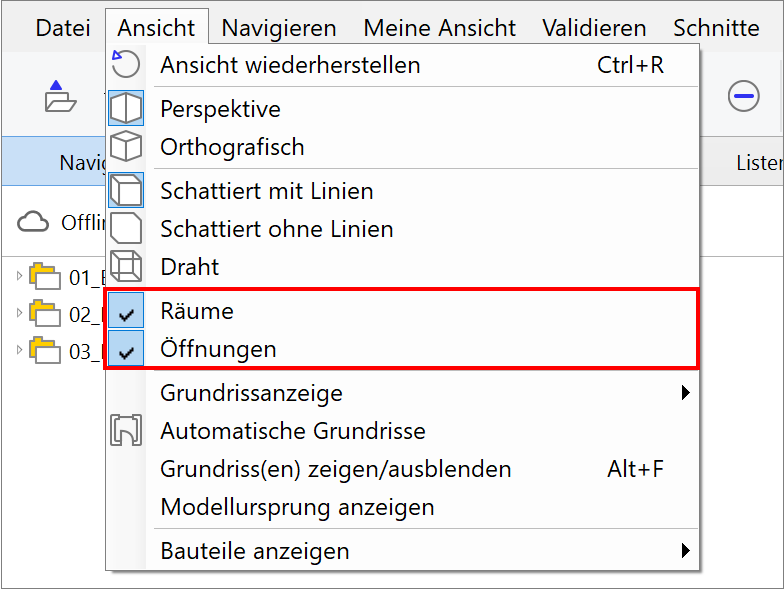784x590 pixels.
Task: Expand the 01_ folder tree node
Action: pos(19,276)
